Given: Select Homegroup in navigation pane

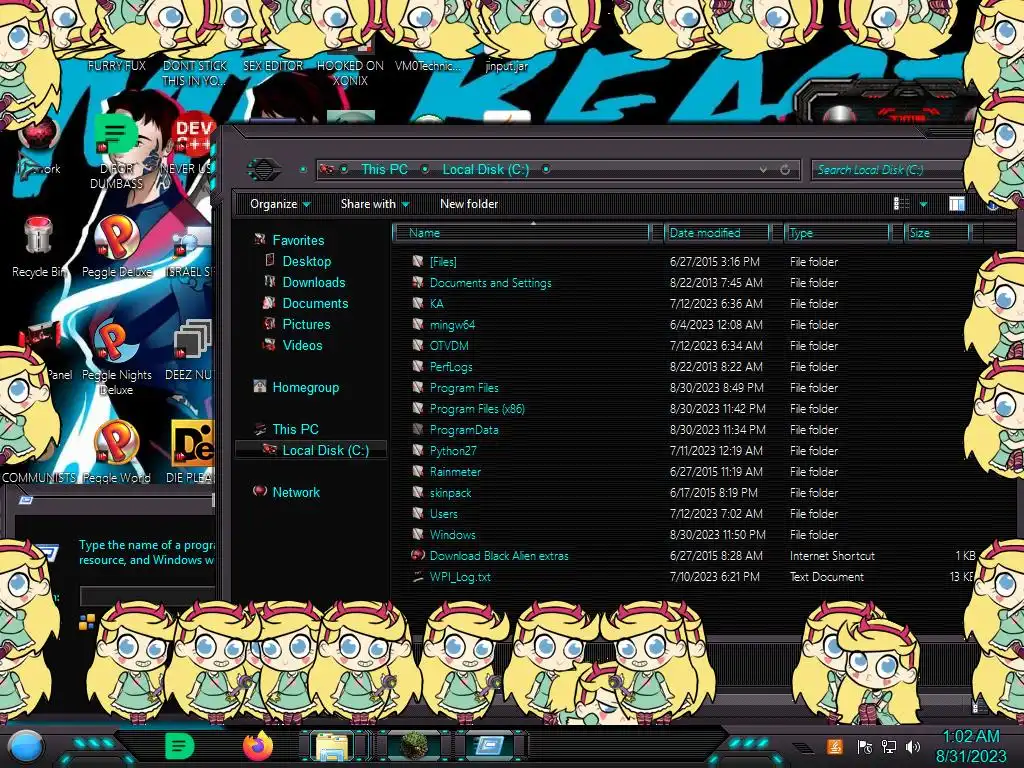Looking at the screenshot, I should (305, 387).
